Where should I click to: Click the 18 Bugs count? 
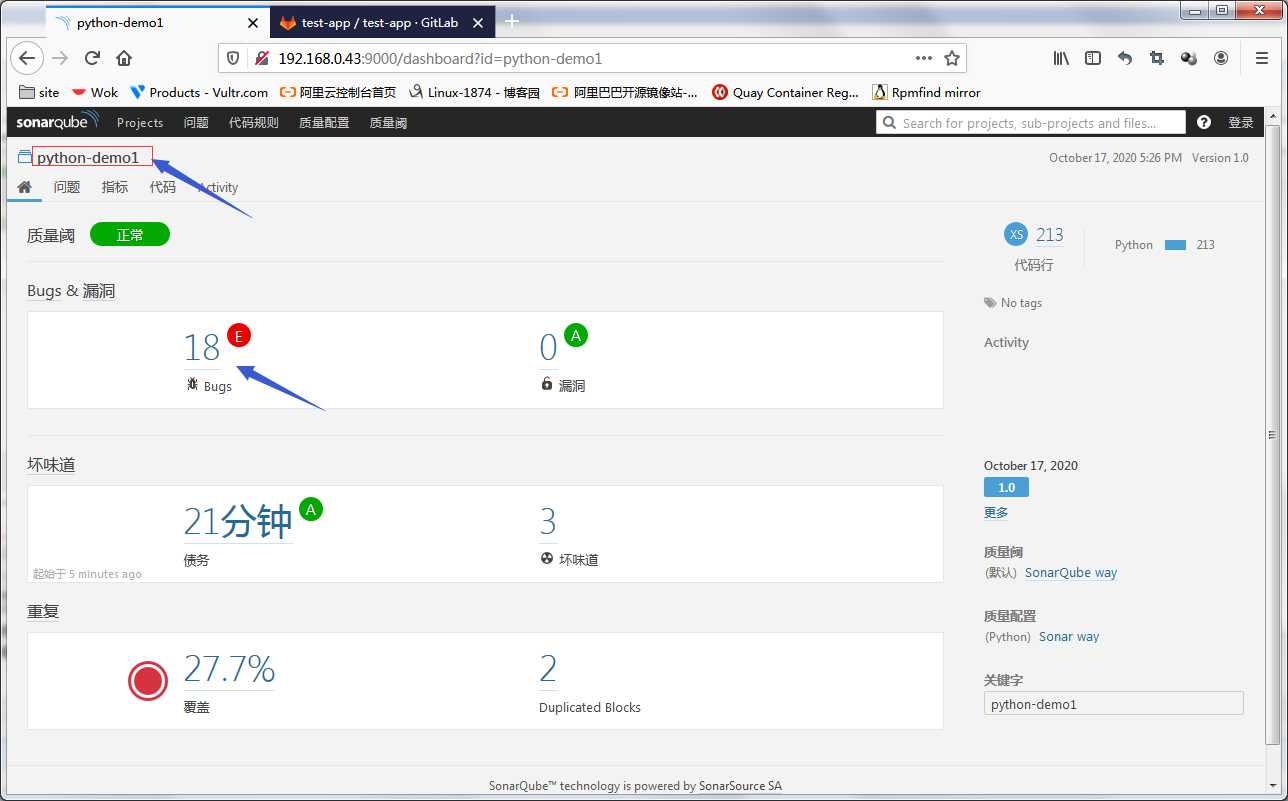point(202,348)
